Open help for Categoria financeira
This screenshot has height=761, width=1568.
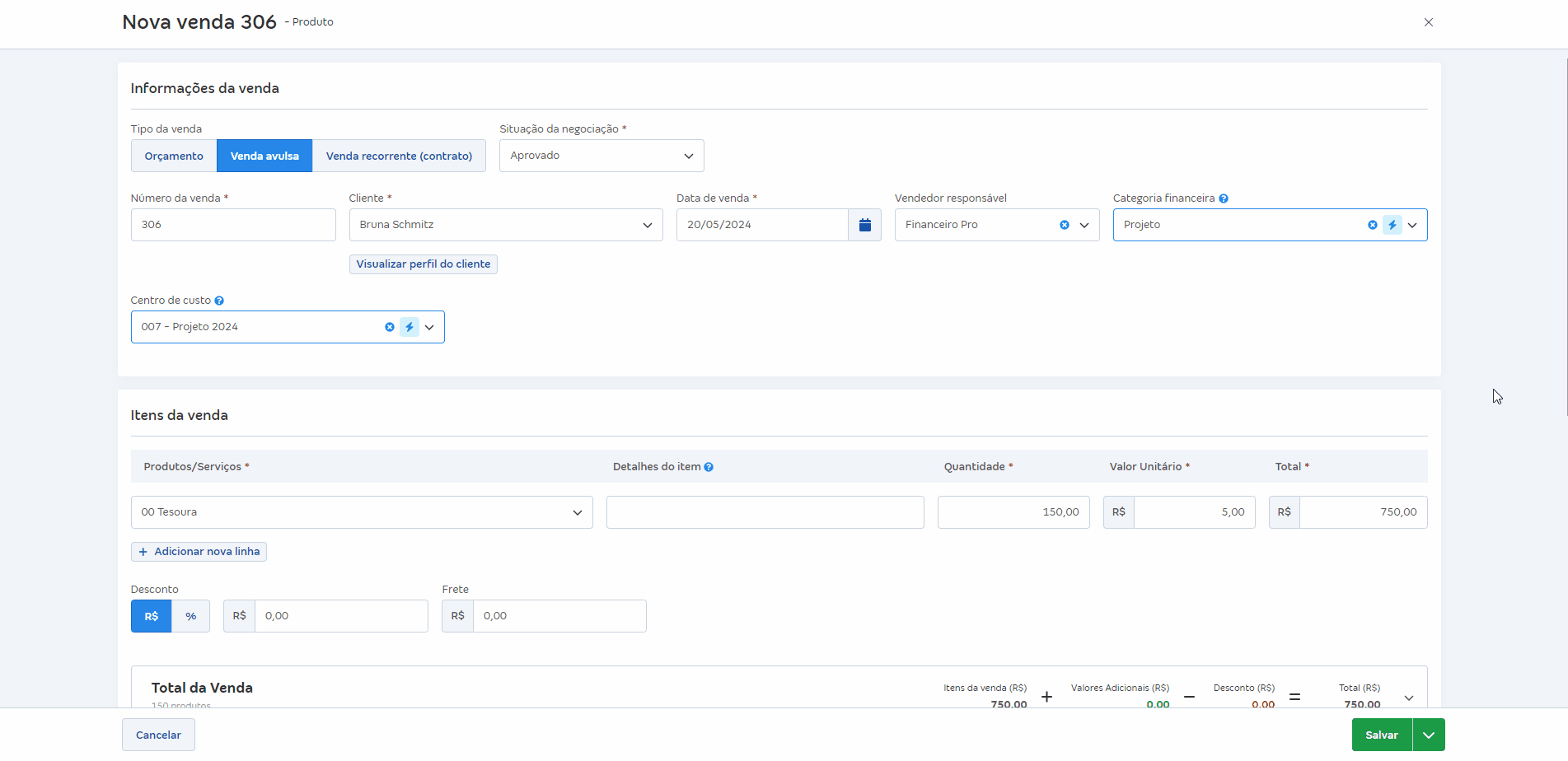[x=1224, y=198]
